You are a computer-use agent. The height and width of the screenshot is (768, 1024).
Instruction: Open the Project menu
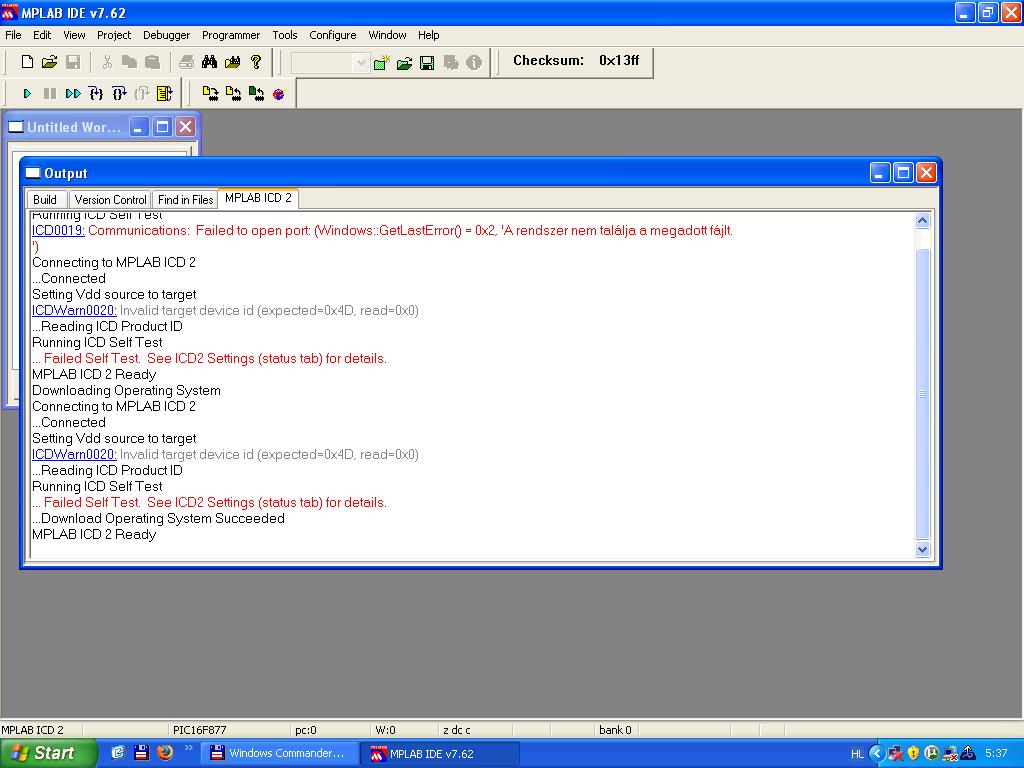pos(114,35)
